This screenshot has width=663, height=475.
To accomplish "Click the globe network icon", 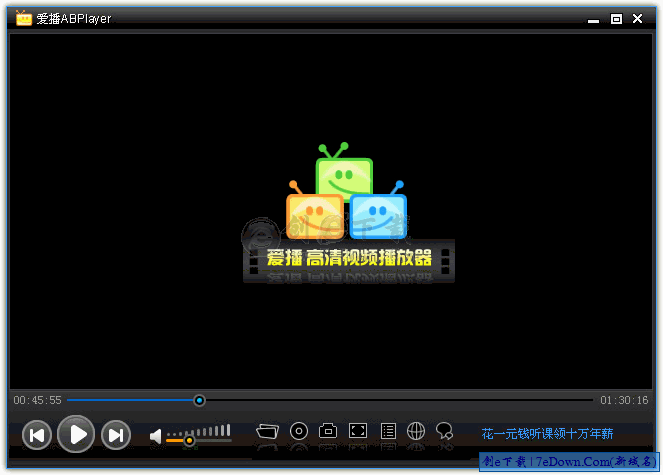I will (x=416, y=431).
